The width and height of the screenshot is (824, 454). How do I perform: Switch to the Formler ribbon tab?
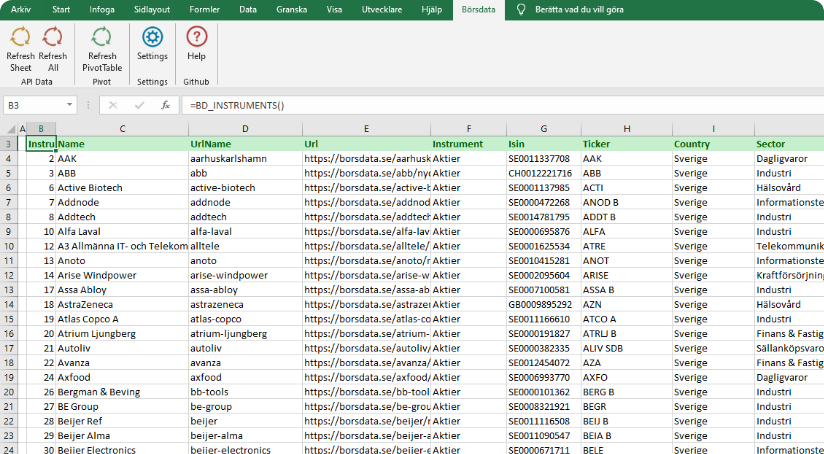204,8
